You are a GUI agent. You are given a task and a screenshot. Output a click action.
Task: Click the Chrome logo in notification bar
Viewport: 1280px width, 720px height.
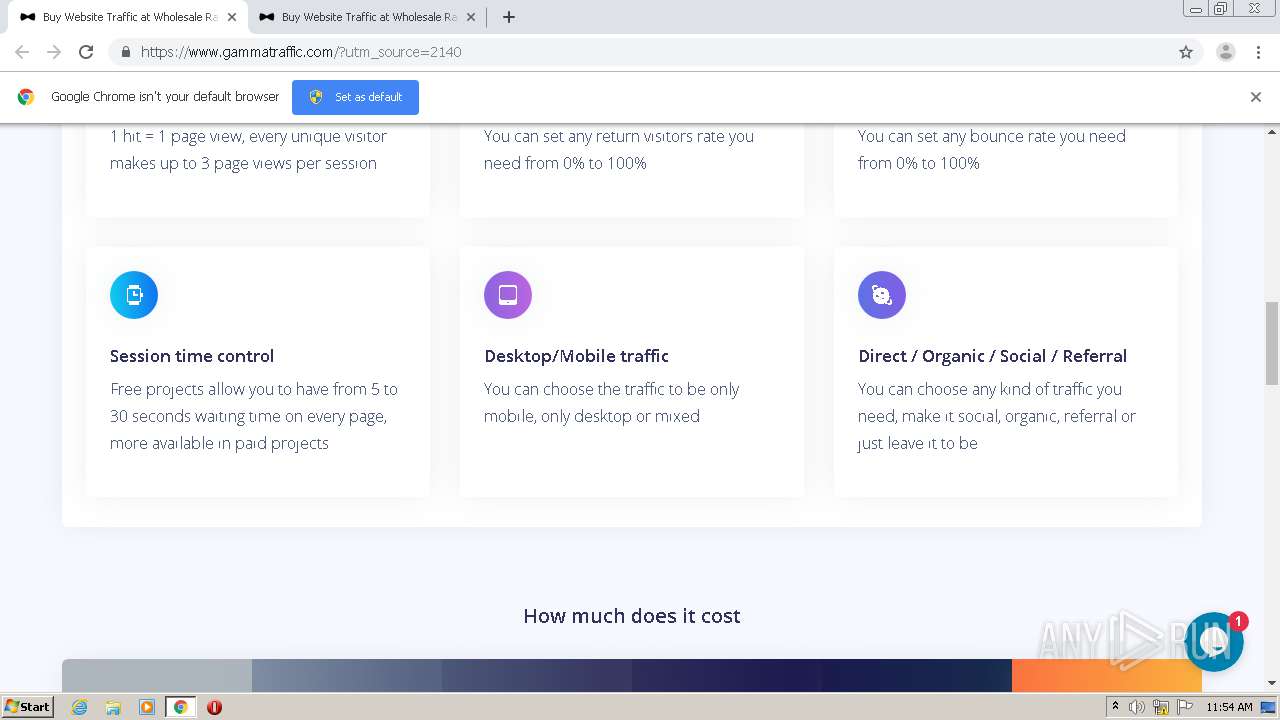click(x=26, y=97)
